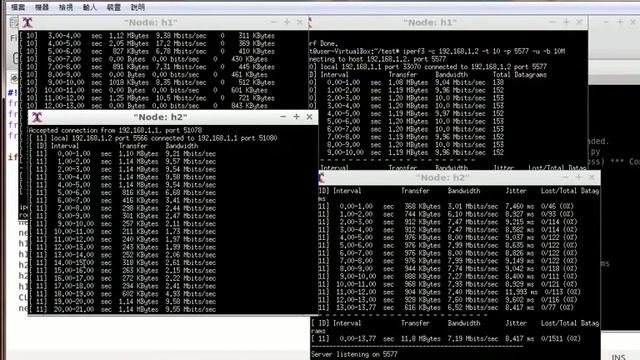
Task: Click the '0.00-1.00 sec 1.08 MBytes' row
Action: pos(407,82)
